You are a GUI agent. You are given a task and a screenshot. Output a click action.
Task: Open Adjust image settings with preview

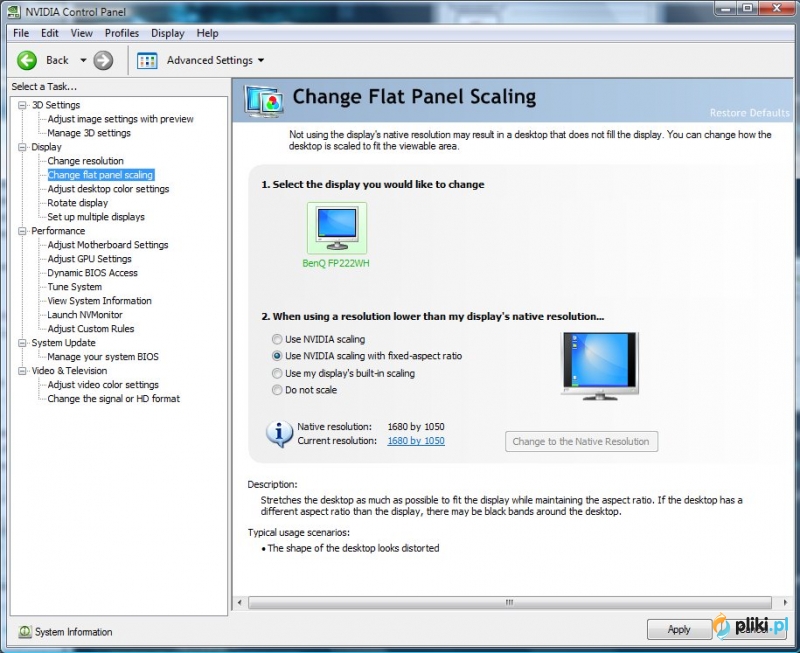tap(120, 119)
